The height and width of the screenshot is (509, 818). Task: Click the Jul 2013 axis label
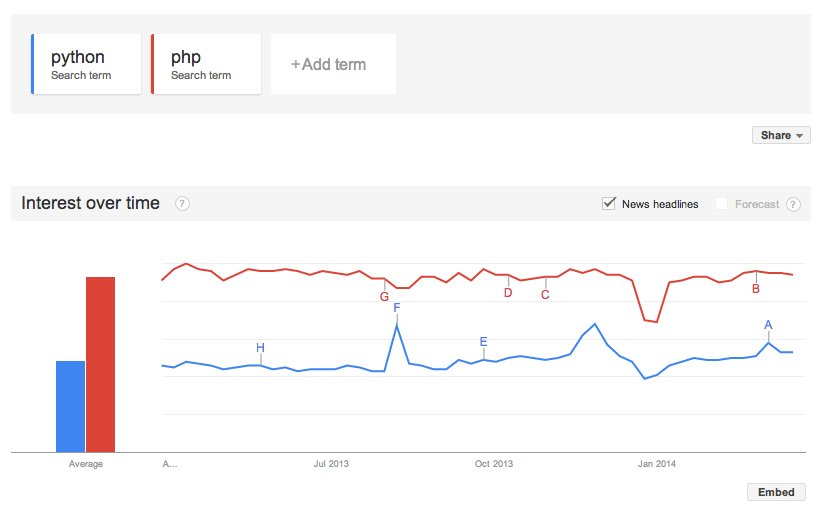[331, 464]
